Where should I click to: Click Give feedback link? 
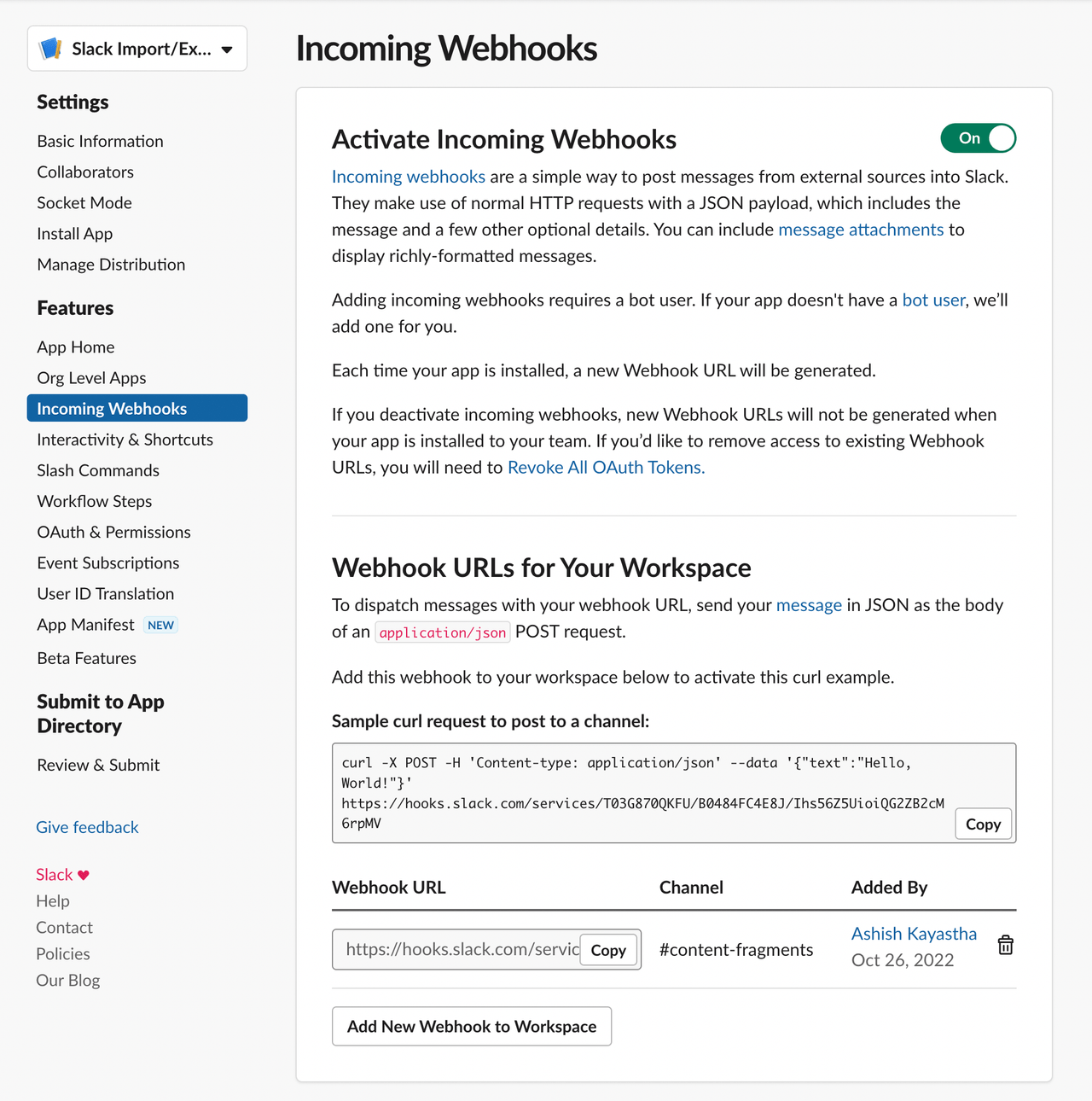[87, 827]
